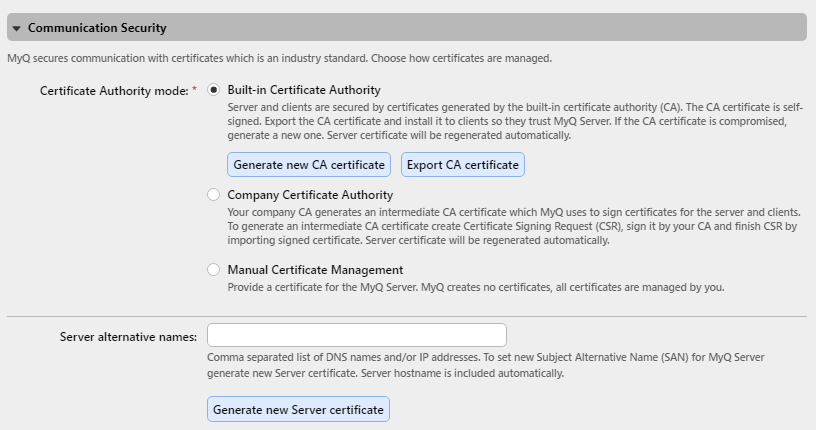Screen dimensions: 816x430
Task: Collapse the Communication Security section triangle
Action: coord(17,28)
